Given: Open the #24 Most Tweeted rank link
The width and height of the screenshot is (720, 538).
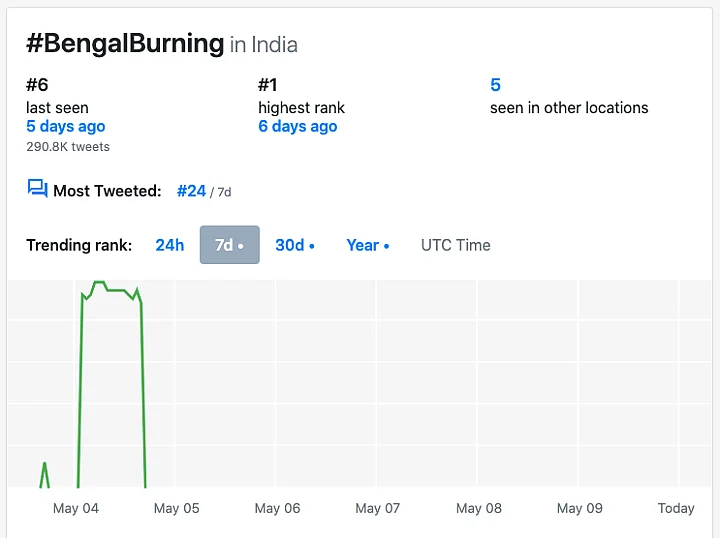Looking at the screenshot, I should click(x=191, y=190).
